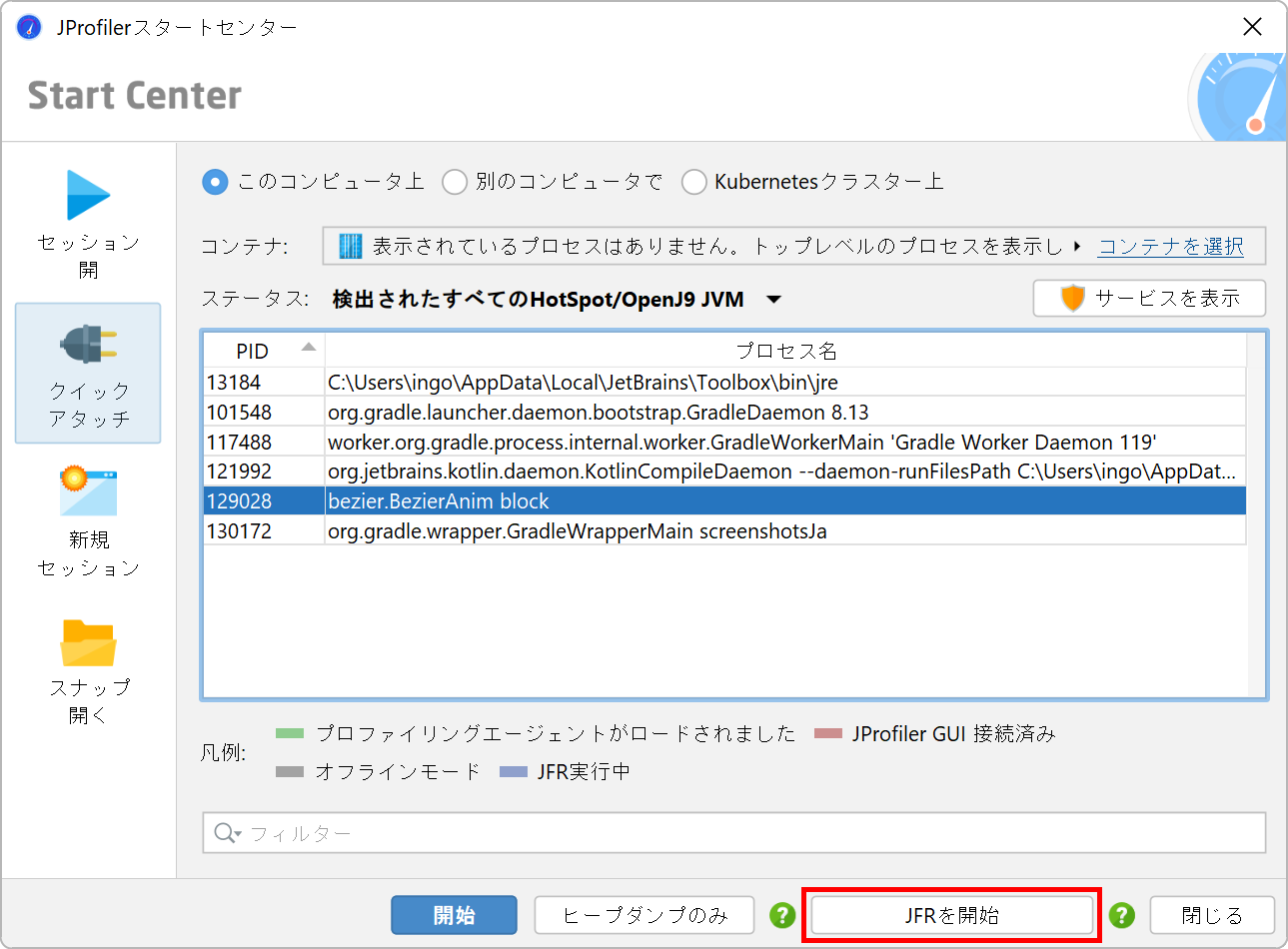Click the 閉じる button

pyautogui.click(x=1212, y=915)
